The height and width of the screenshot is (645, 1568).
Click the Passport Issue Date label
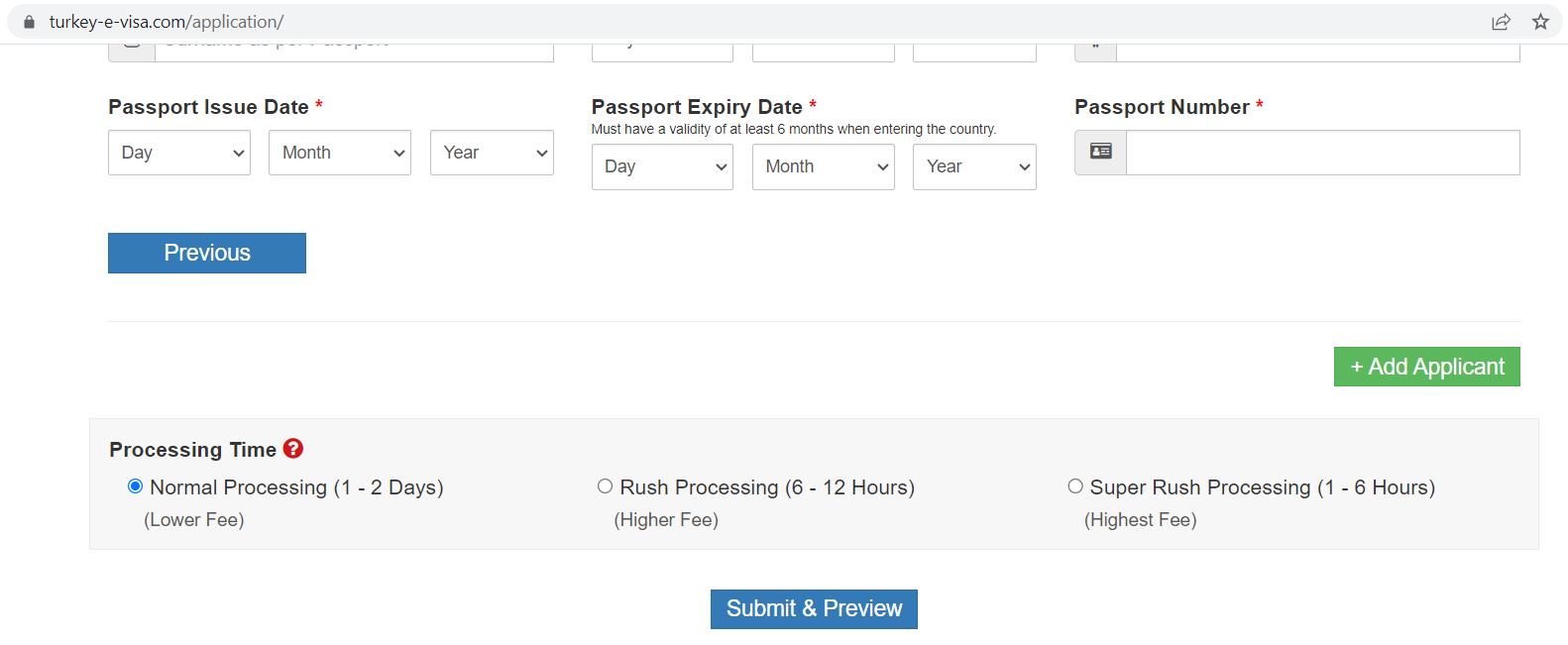pyautogui.click(x=208, y=107)
